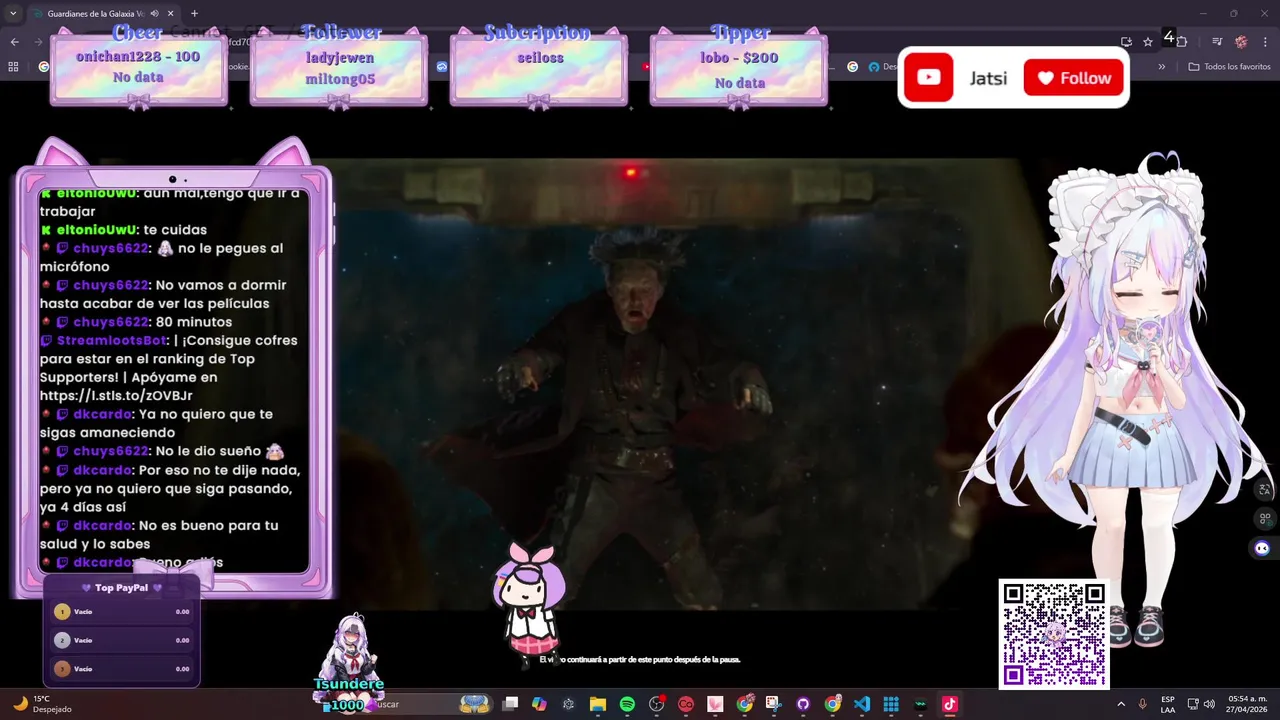
Task: Click the install-app icon in address bar
Action: click(1126, 41)
